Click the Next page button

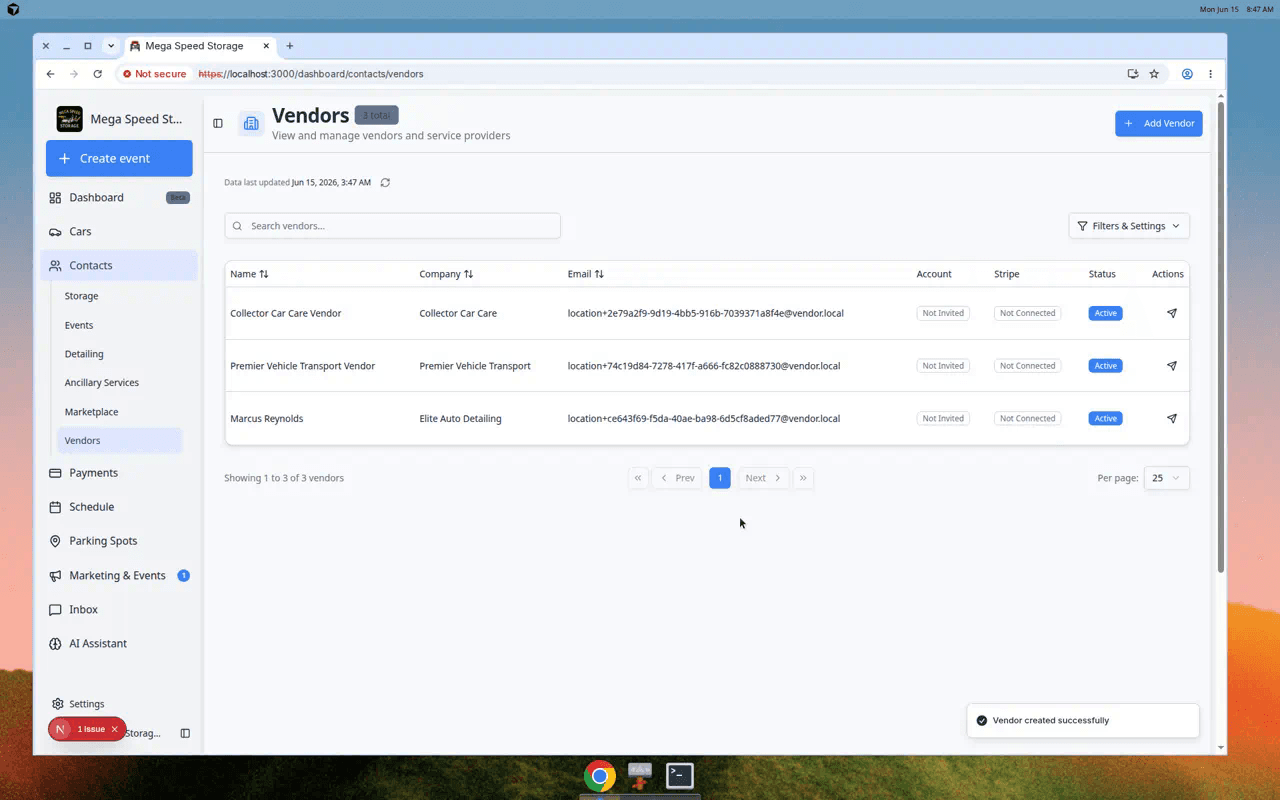(763, 478)
